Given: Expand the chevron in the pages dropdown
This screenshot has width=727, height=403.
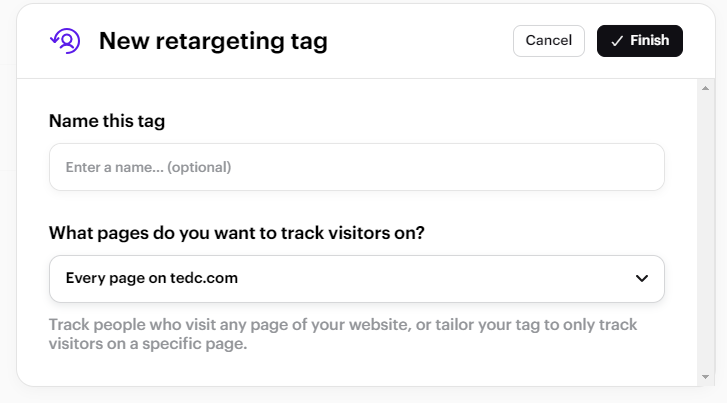Looking at the screenshot, I should pyautogui.click(x=642, y=278).
